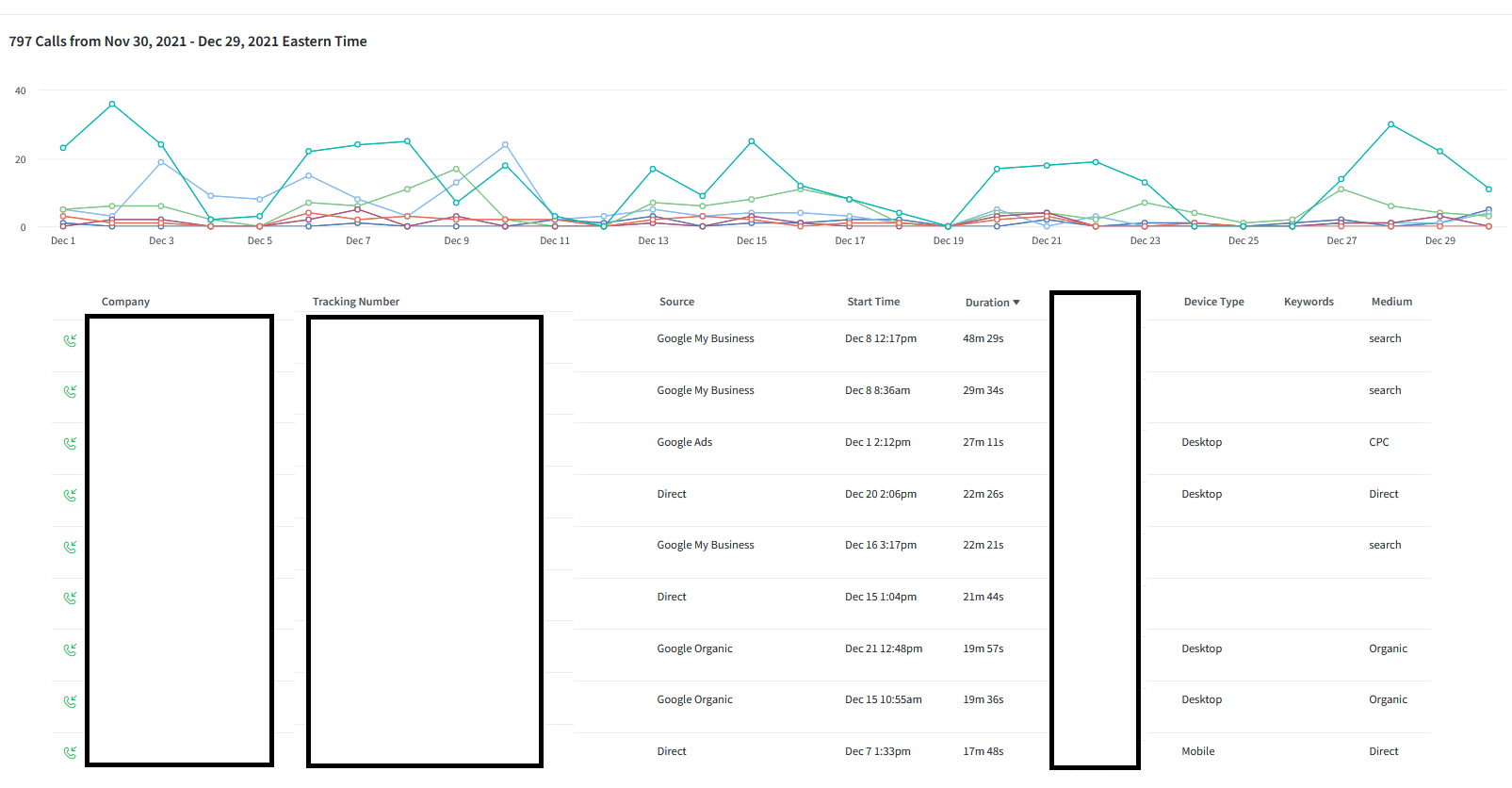The image size is (1512, 788).
Task: Click the Medium column header
Action: (1391, 302)
